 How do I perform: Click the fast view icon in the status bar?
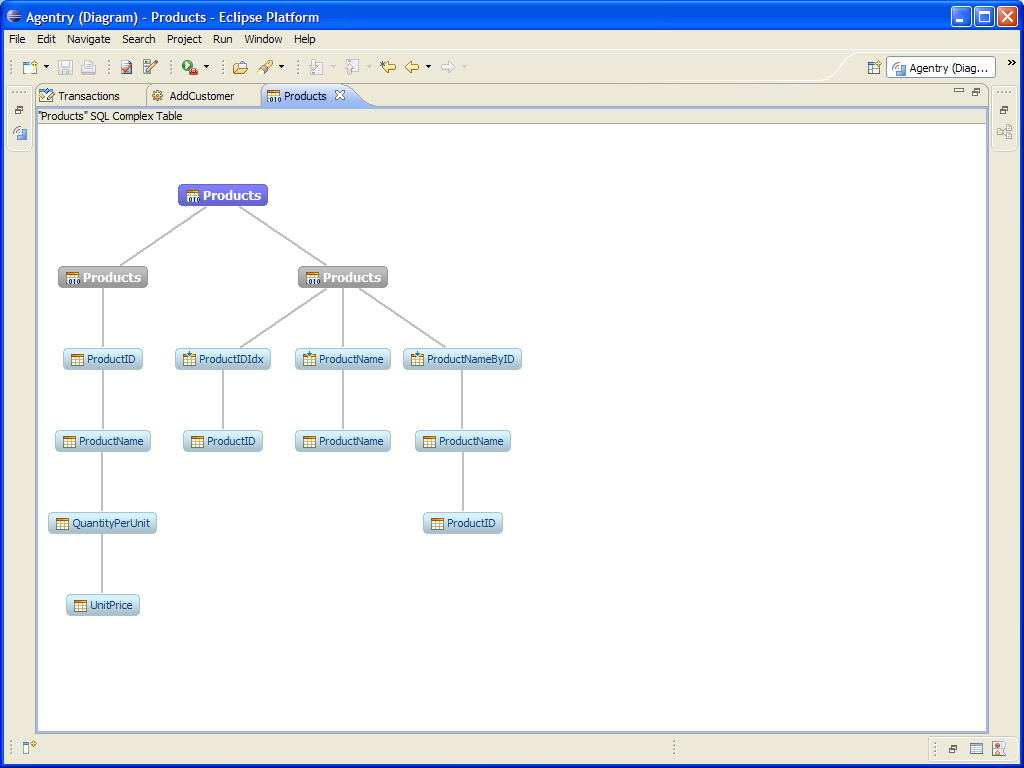click(29, 747)
